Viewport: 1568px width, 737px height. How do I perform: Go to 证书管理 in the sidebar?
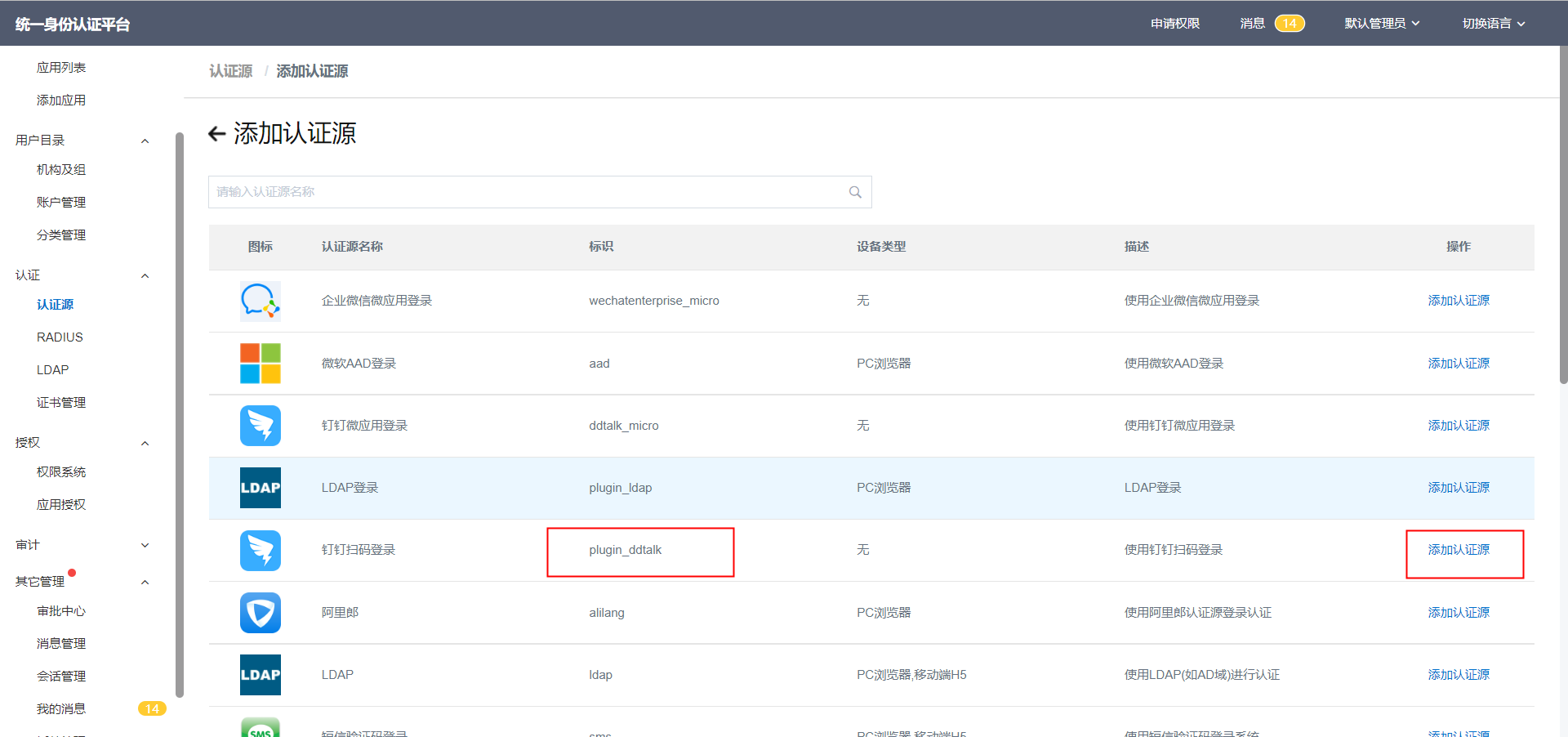61,403
